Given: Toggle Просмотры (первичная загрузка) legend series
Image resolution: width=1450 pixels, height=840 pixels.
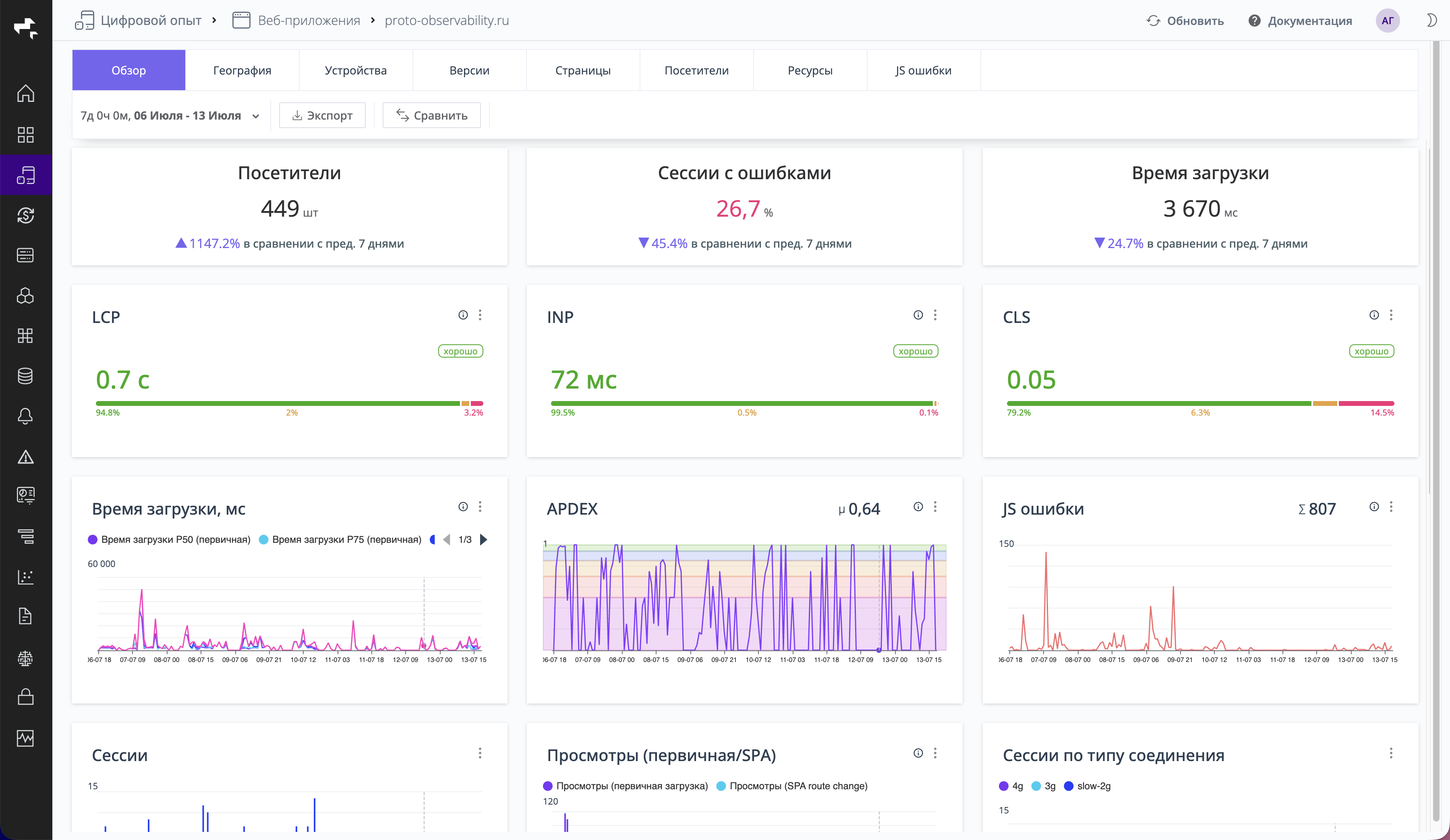Looking at the screenshot, I should pyautogui.click(x=626, y=786).
